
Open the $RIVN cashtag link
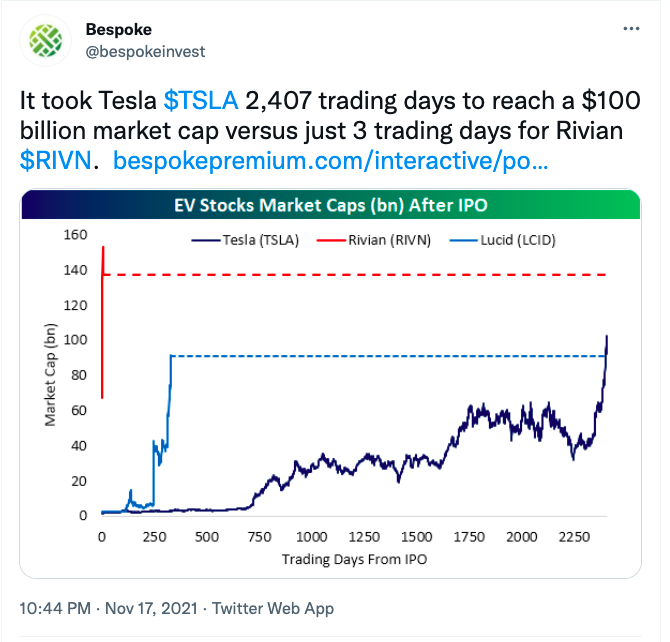tap(55, 160)
